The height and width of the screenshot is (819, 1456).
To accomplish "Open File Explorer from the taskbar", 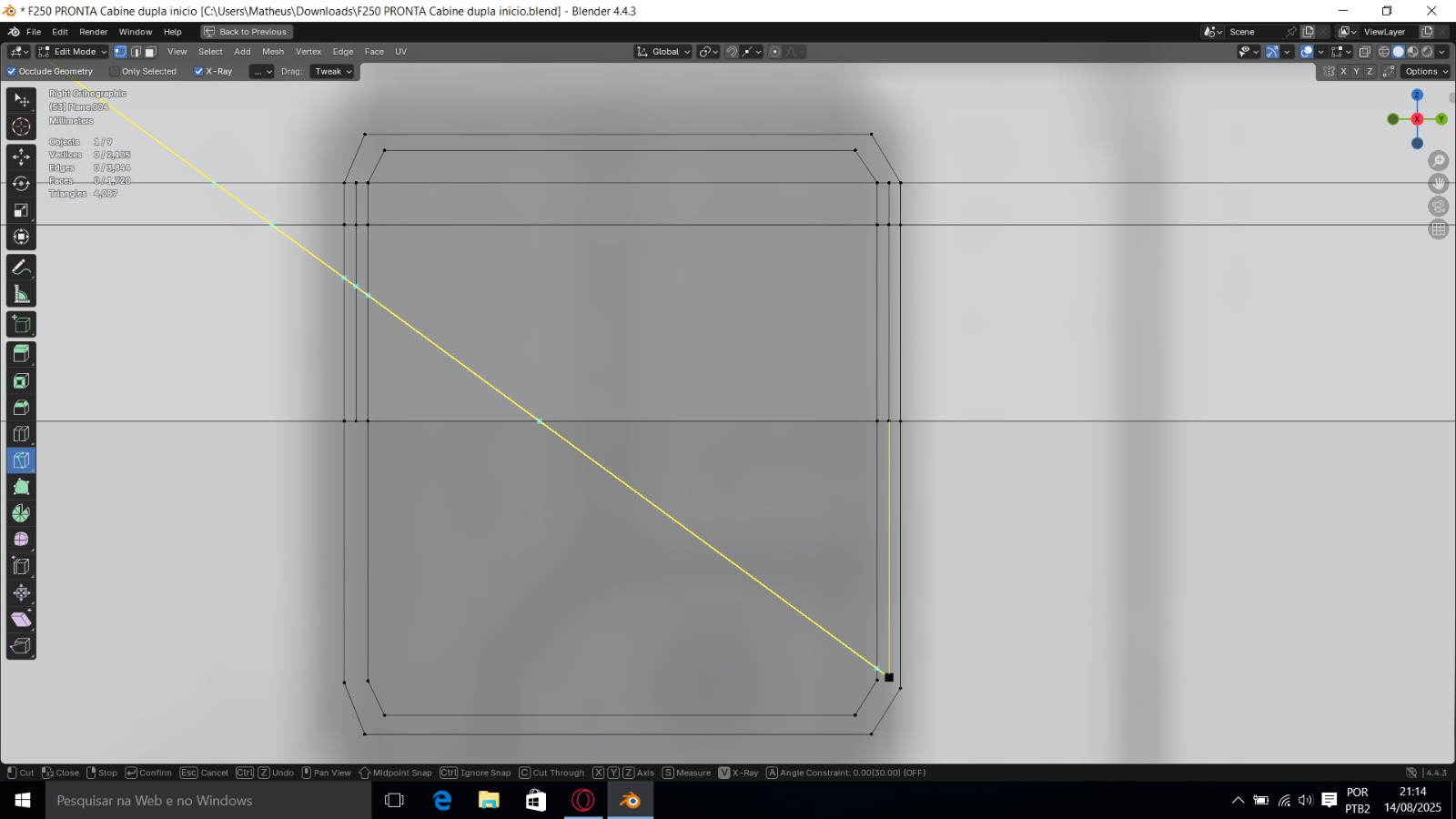I will (489, 801).
